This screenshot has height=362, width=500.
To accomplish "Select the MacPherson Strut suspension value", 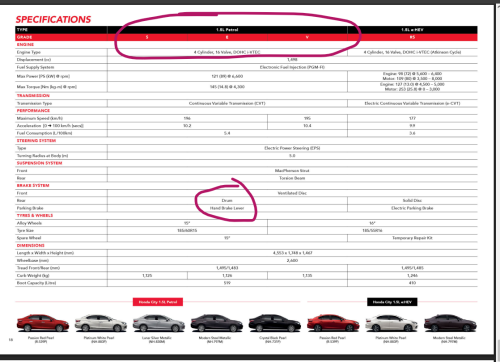I will tap(292, 171).
